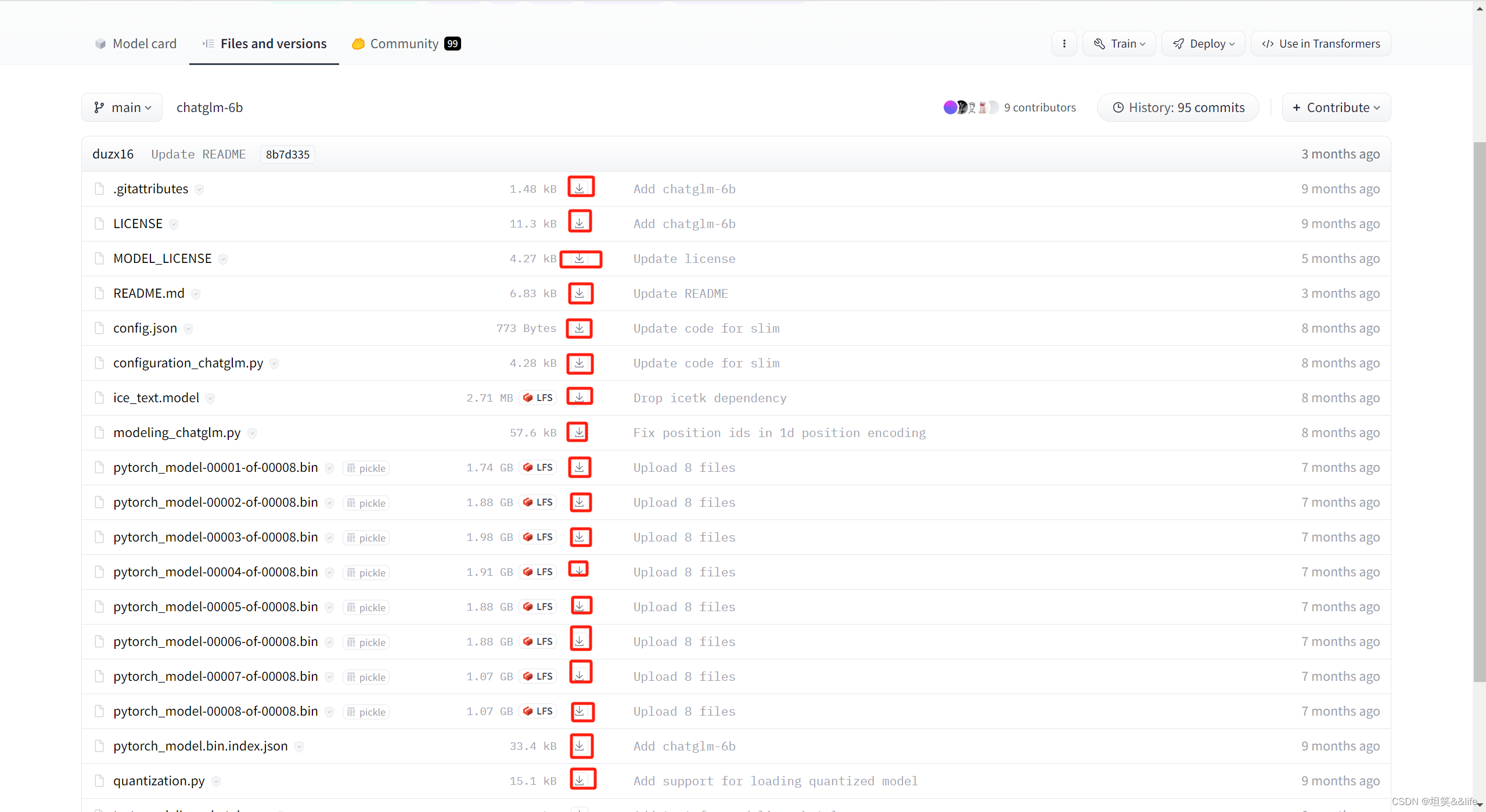This screenshot has height=812, width=1486.
Task: Click safety check icon next to README.md
Action: [196, 294]
